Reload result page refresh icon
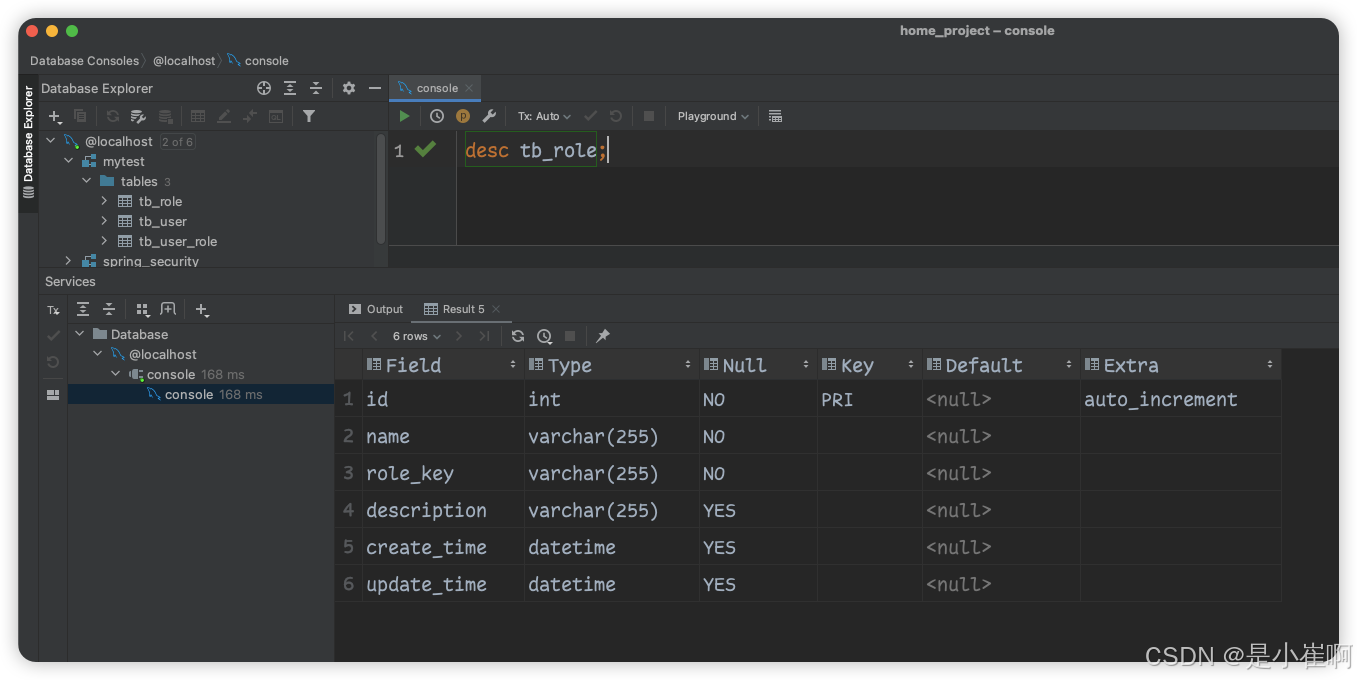1357x680 pixels. point(518,336)
